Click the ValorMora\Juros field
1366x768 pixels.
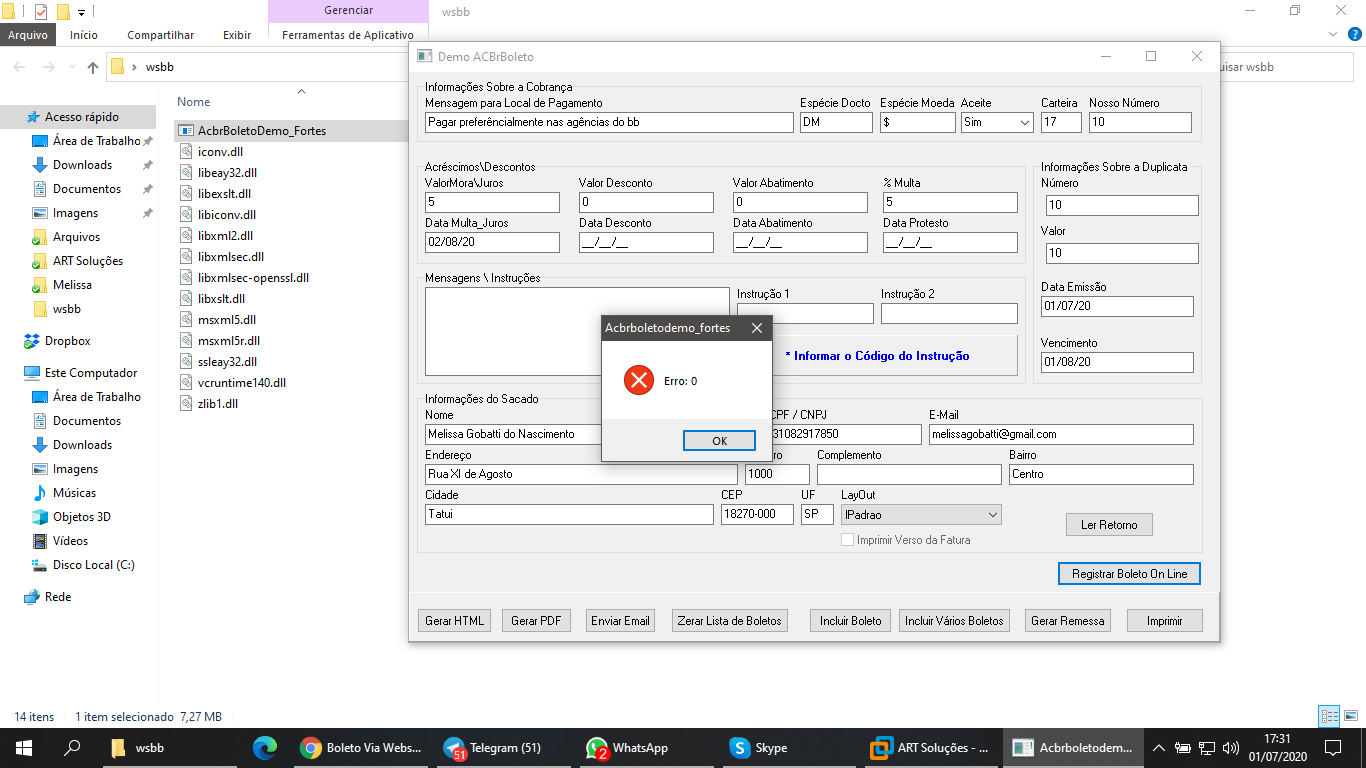point(492,202)
